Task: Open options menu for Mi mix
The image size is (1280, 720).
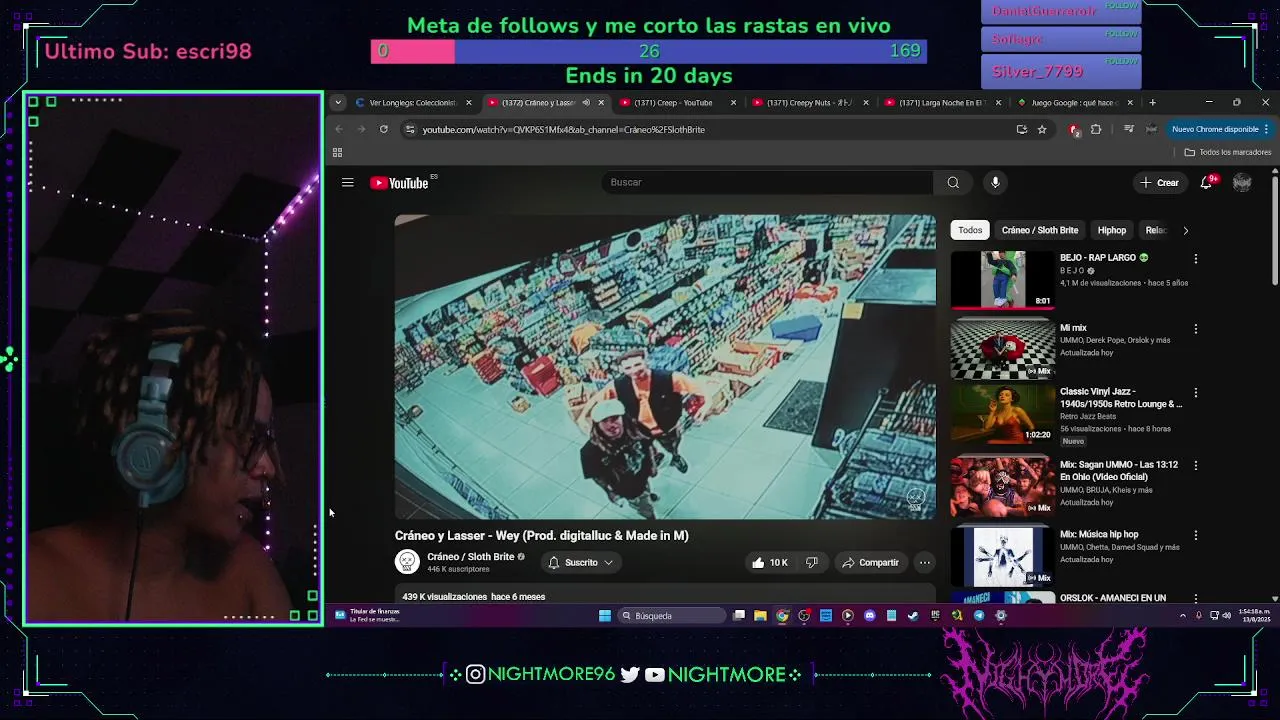Action: click(1195, 329)
